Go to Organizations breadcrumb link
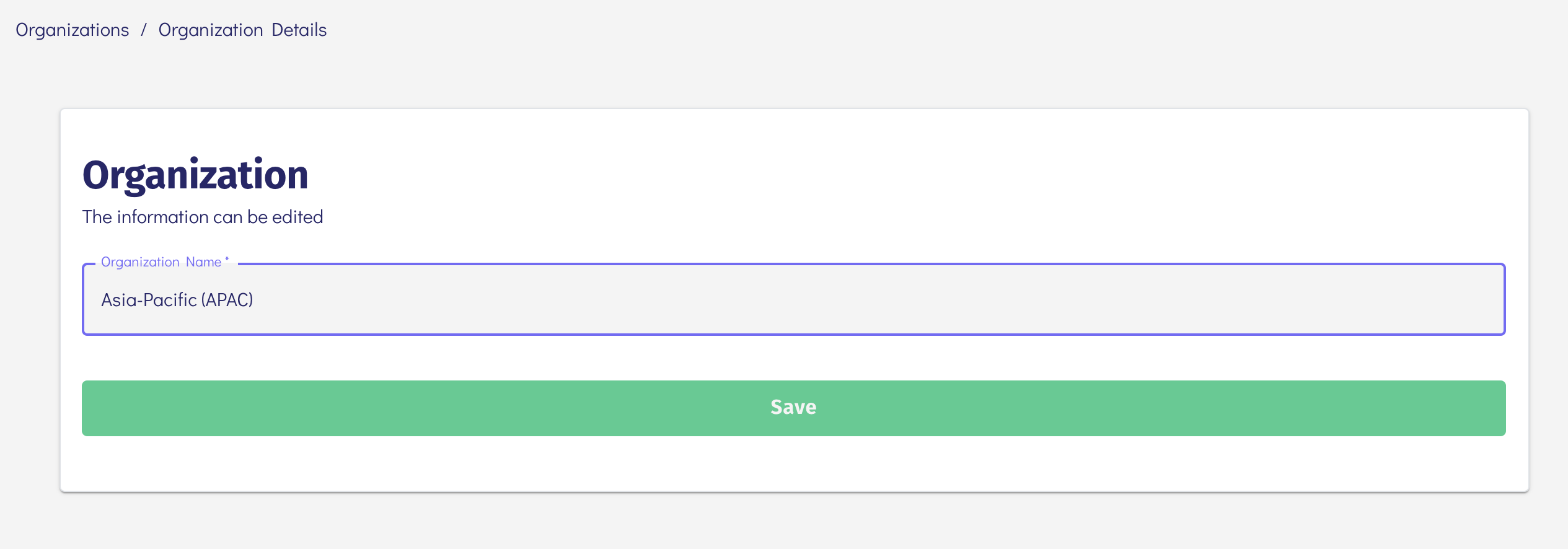Image resolution: width=1568 pixels, height=549 pixels. (73, 30)
